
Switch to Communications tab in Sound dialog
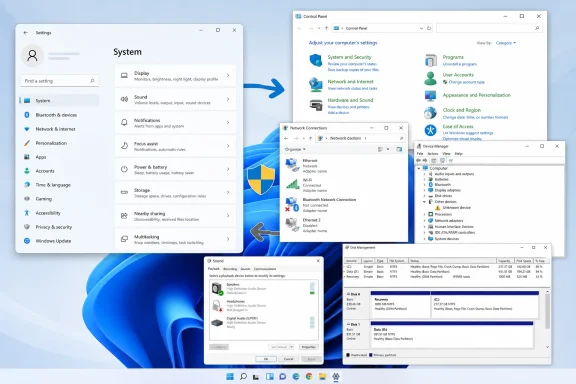pyautogui.click(x=265, y=269)
